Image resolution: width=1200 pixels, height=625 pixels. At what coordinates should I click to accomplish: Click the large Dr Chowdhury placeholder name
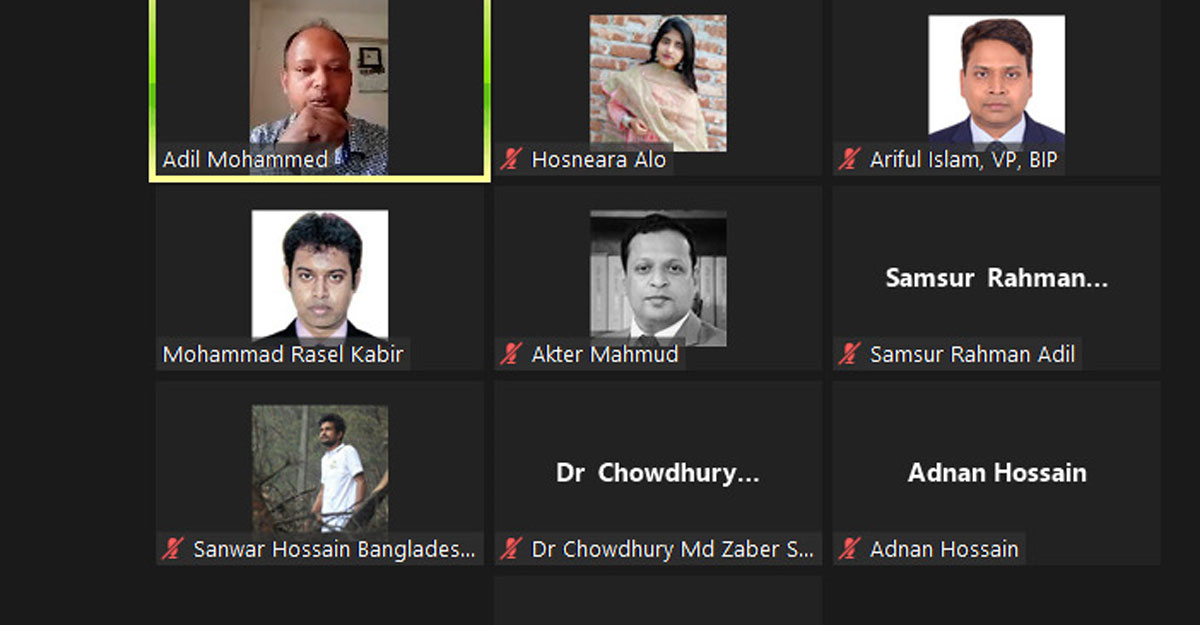point(658,473)
